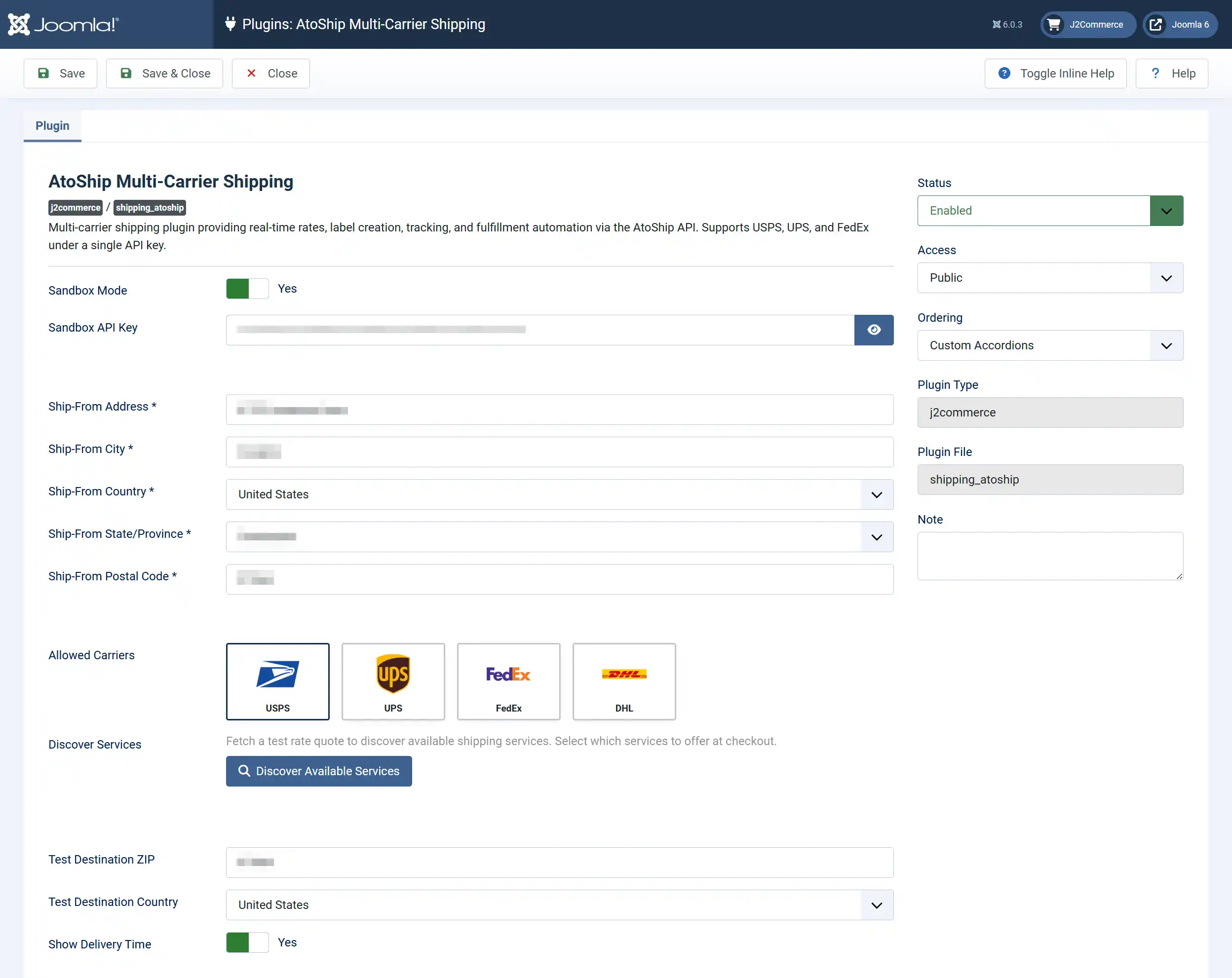
Task: Click the j2commerce badge under the title
Action: pos(76,207)
